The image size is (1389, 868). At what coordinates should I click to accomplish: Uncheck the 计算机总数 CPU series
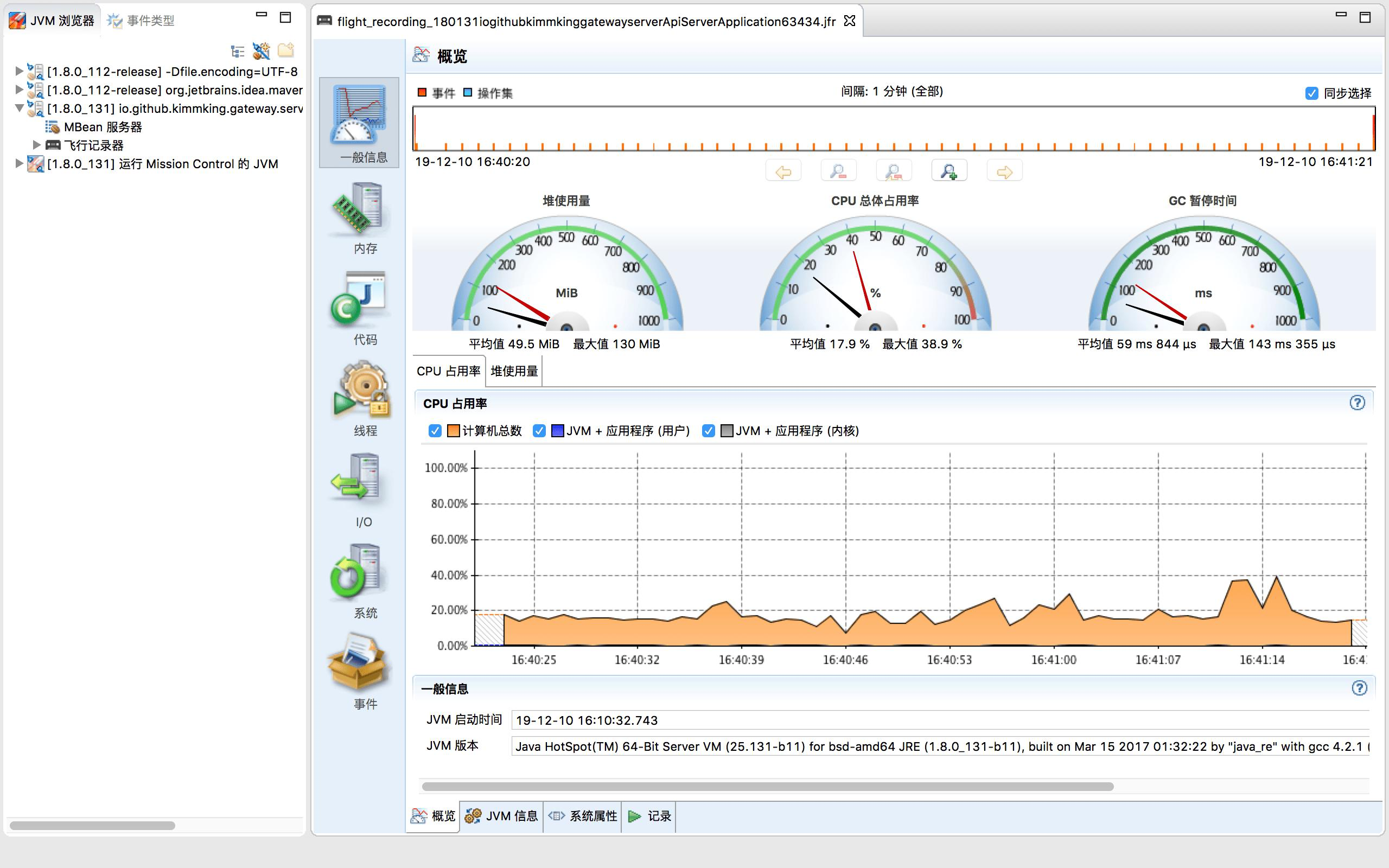coord(435,431)
